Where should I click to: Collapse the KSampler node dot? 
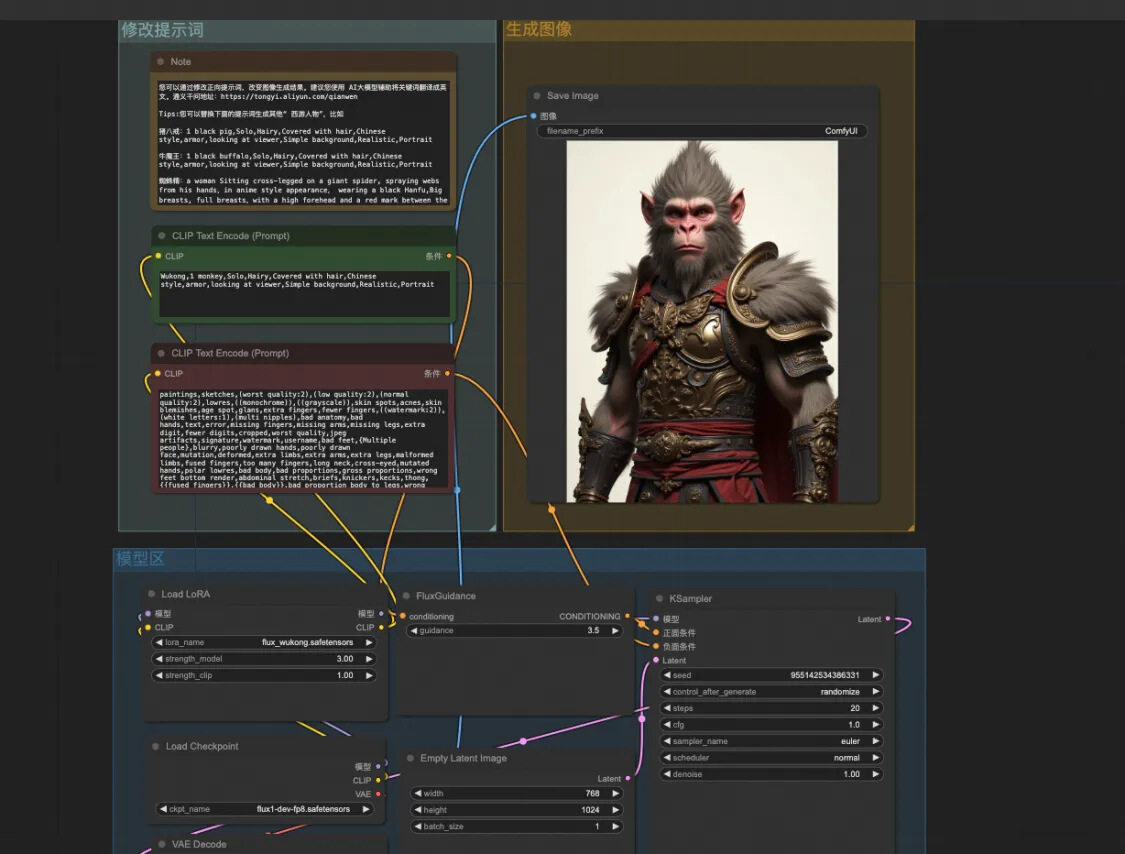point(659,599)
